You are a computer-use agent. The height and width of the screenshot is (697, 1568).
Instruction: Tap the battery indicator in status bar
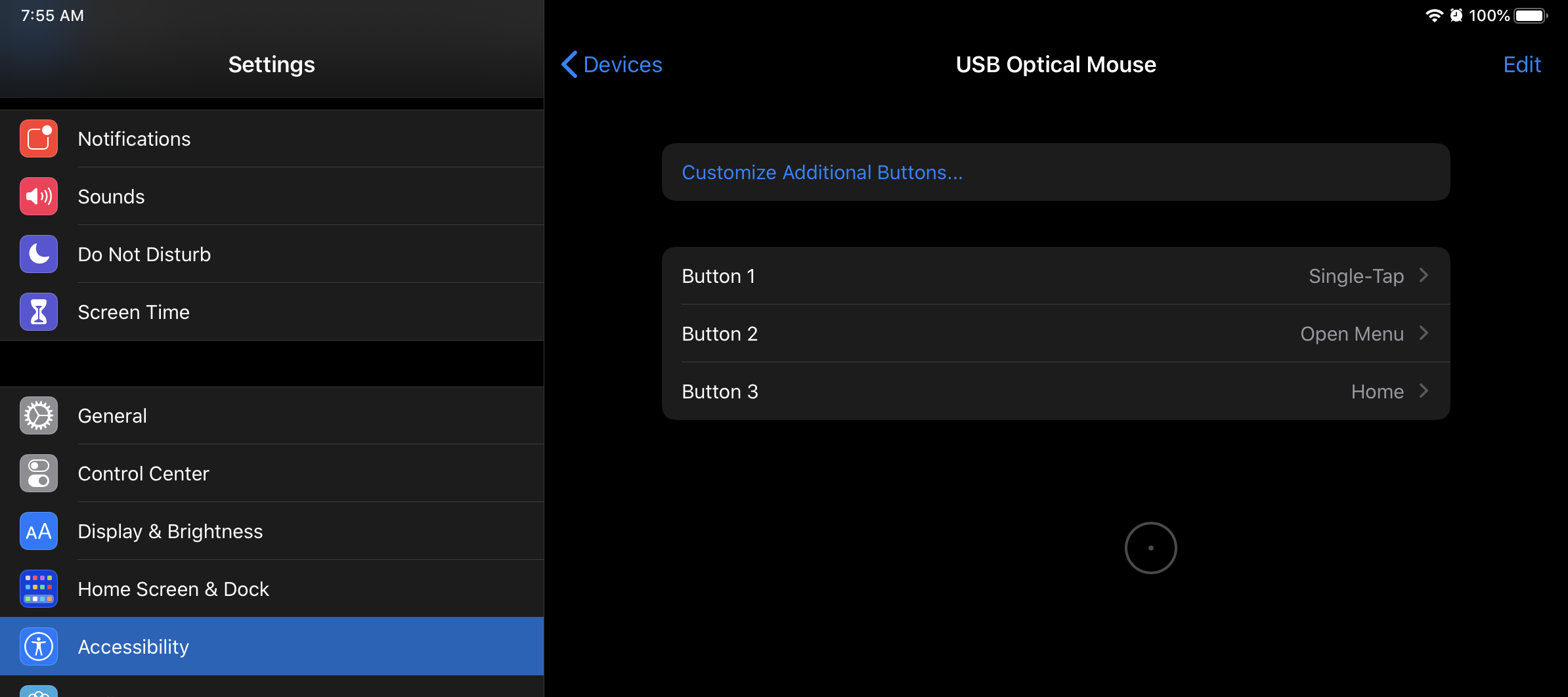(x=1531, y=16)
